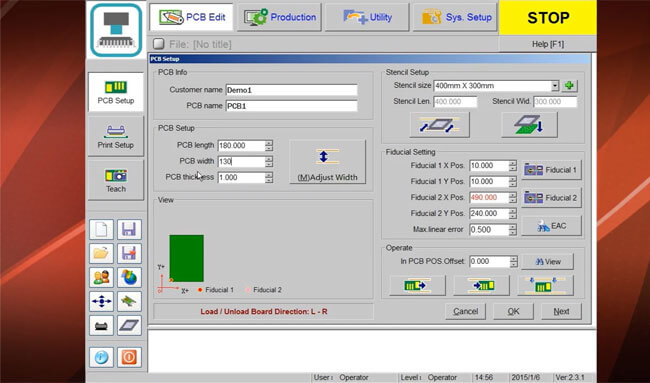This screenshot has width=650, height=383.
Task: Click the orange power icon
Action: [129, 357]
